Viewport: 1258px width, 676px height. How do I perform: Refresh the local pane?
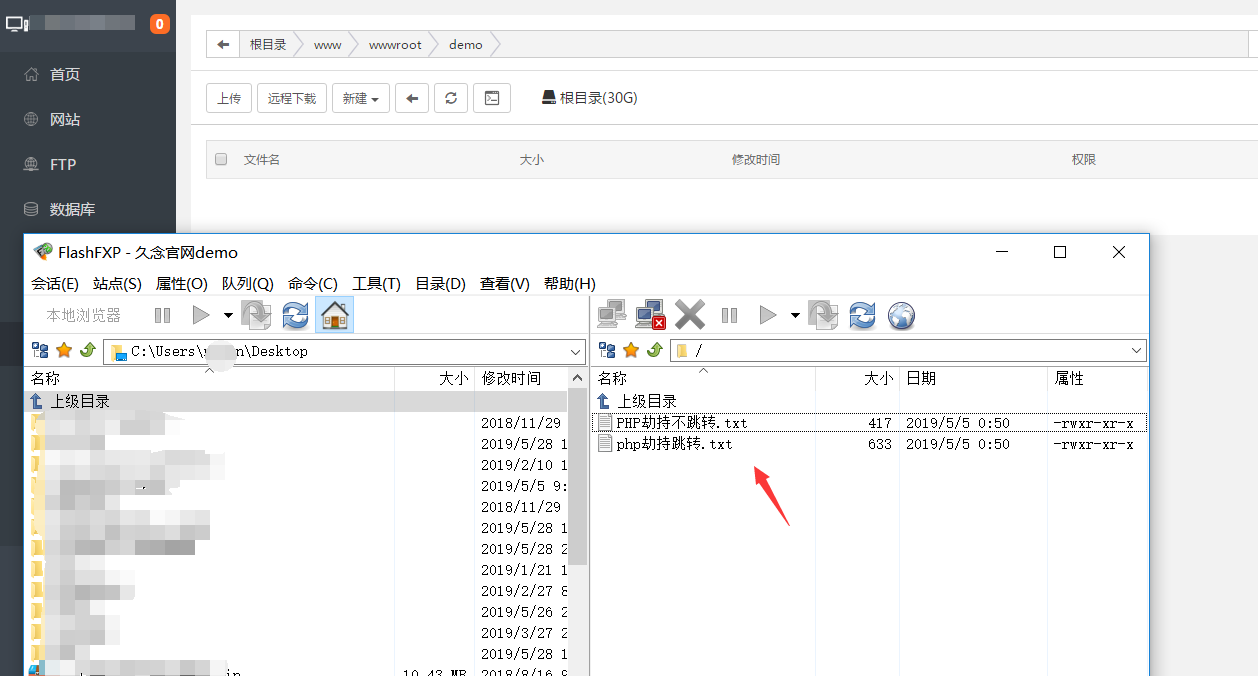tap(295, 315)
